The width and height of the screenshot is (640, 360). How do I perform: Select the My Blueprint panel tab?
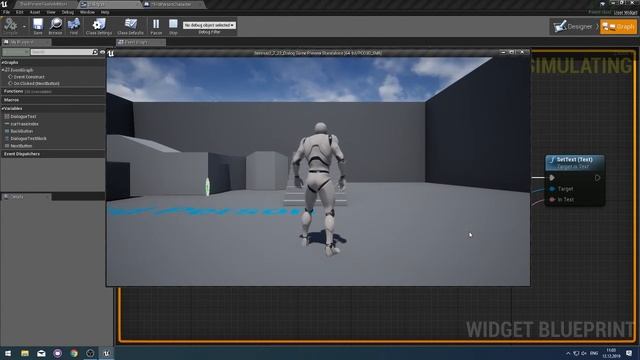(x=26, y=42)
